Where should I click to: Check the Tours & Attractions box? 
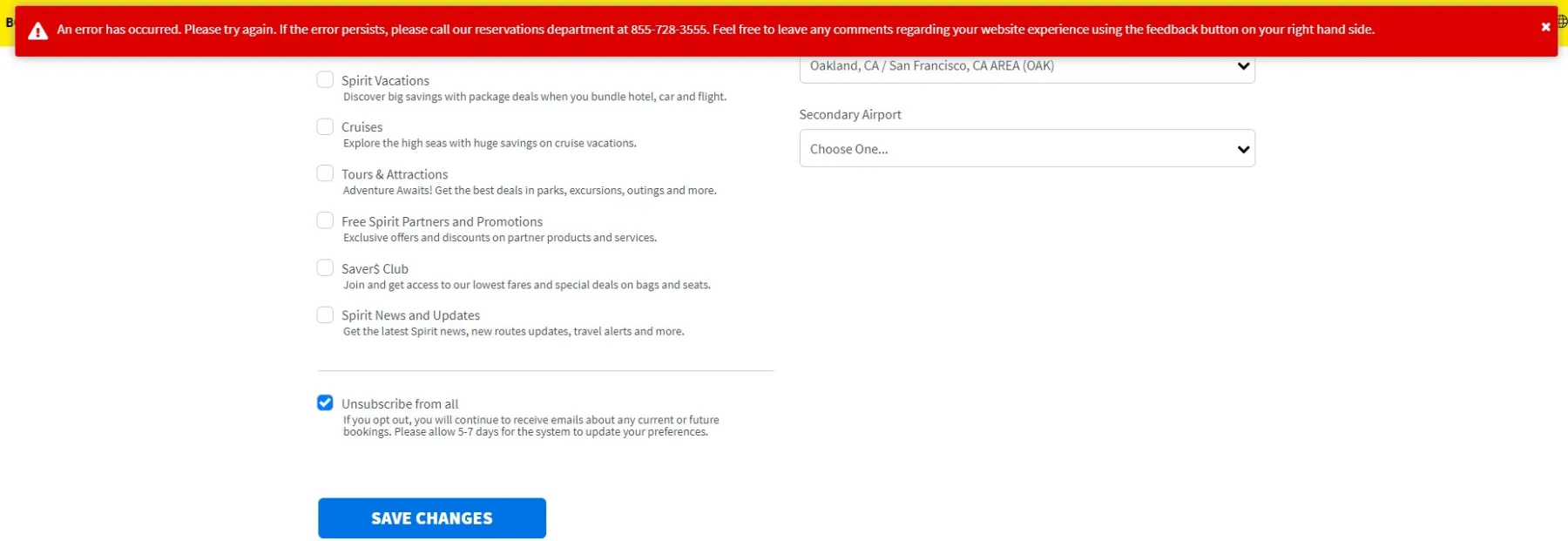pyautogui.click(x=325, y=174)
